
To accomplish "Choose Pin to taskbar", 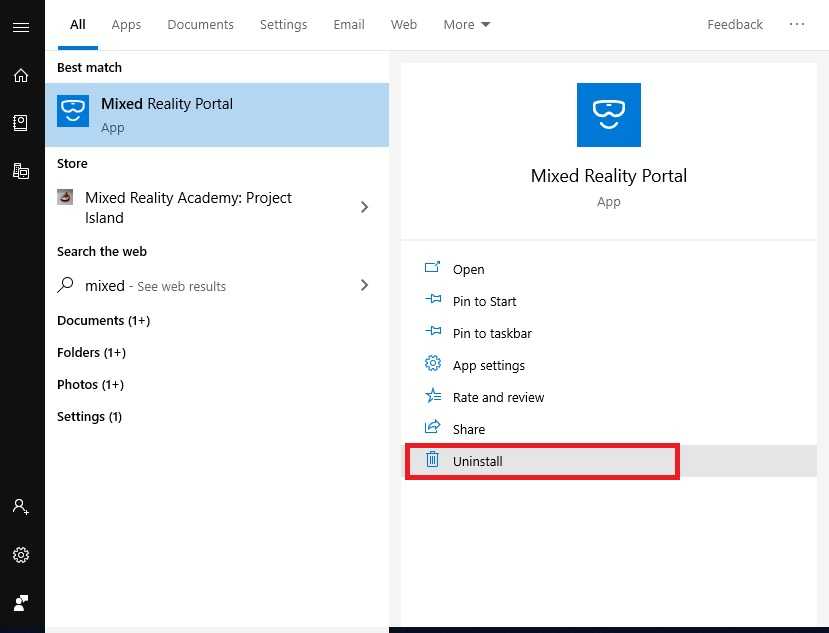I will click(492, 334).
